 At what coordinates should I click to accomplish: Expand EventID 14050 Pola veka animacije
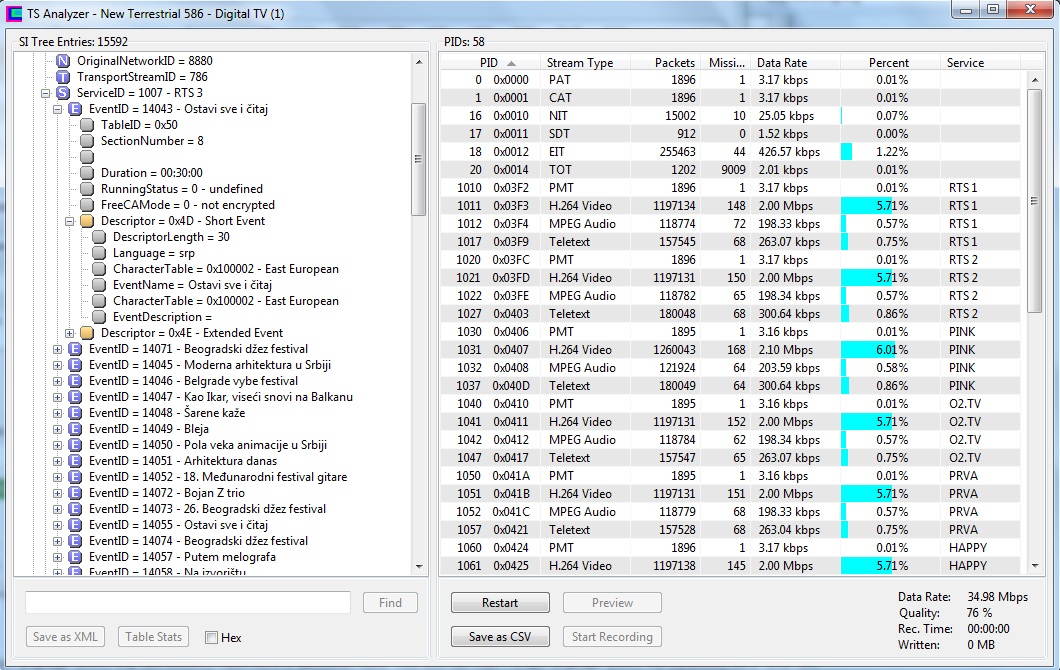pyautogui.click(x=57, y=446)
